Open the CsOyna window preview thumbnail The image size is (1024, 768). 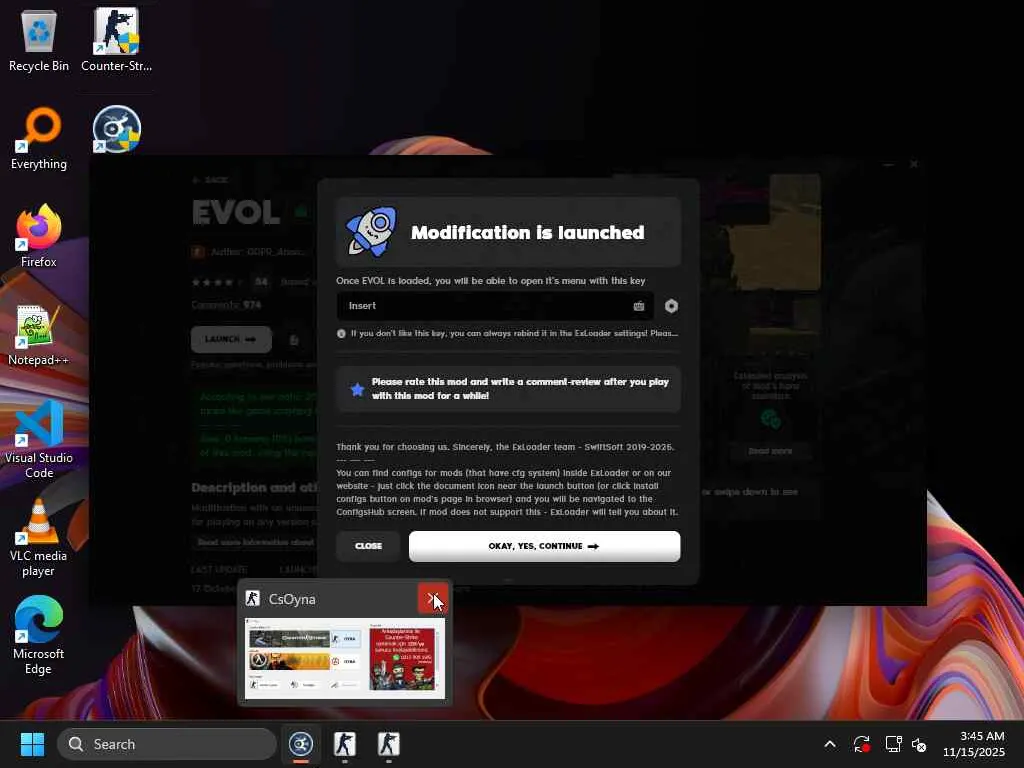[x=345, y=658]
